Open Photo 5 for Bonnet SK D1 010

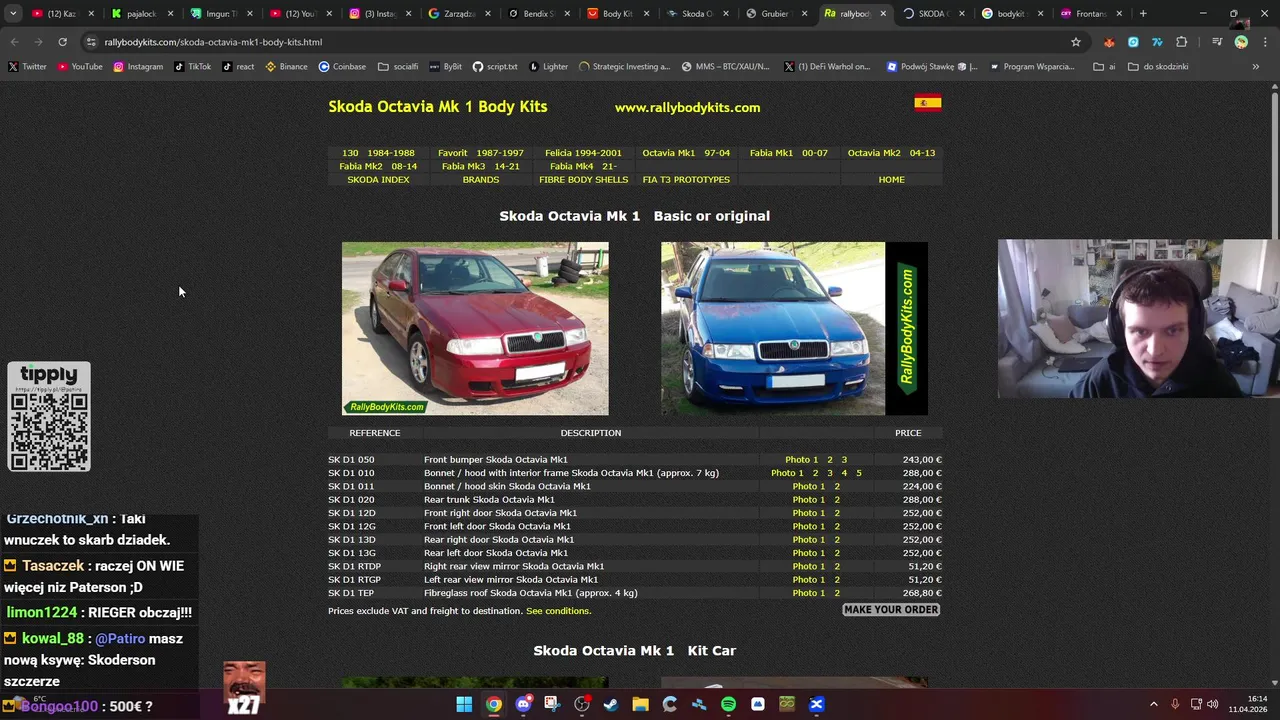coord(858,473)
